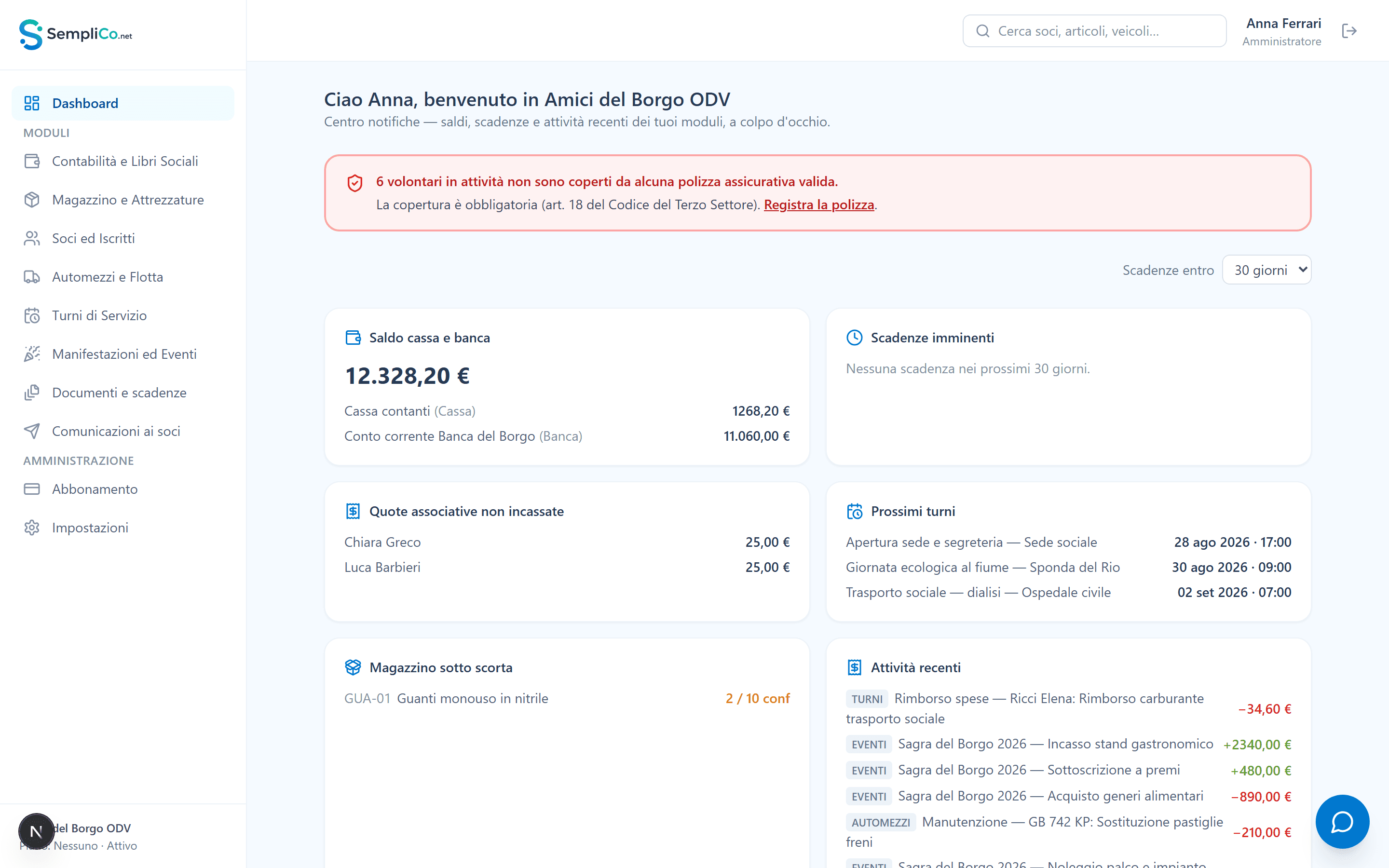Click the Cerca soci, articoli search field
This screenshot has width=1389, height=868.
pyautogui.click(x=1094, y=31)
